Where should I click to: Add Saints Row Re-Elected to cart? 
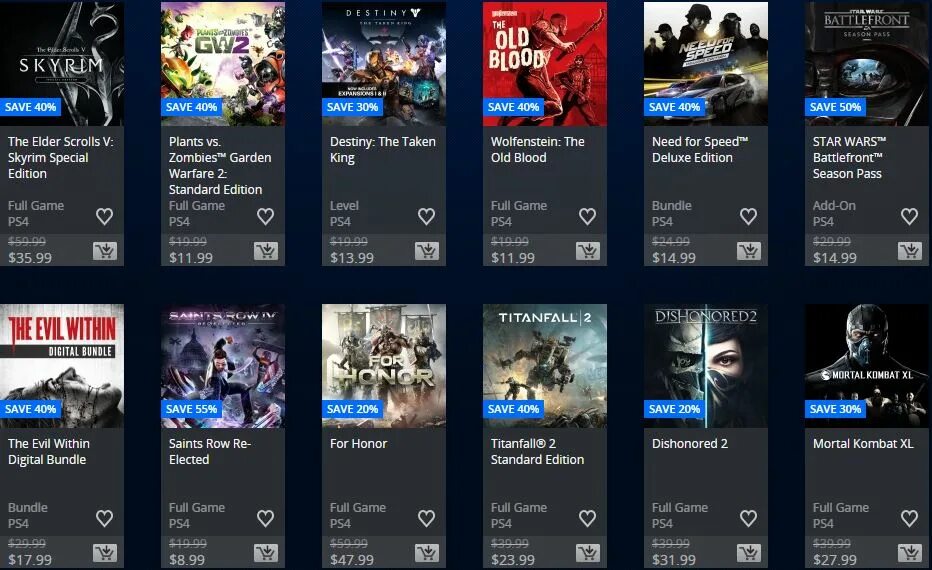(266, 553)
